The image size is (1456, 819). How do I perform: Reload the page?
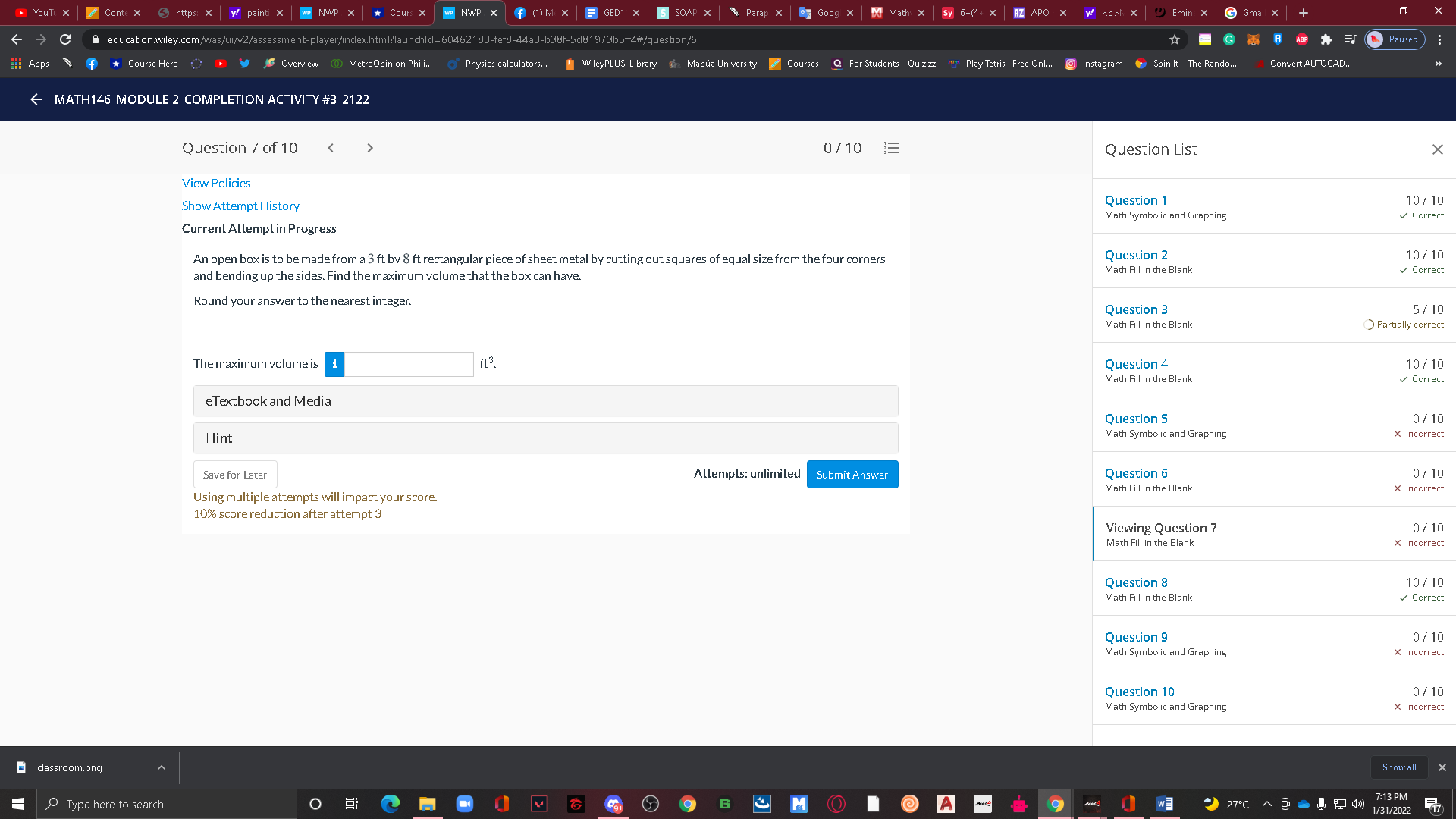coord(65,39)
